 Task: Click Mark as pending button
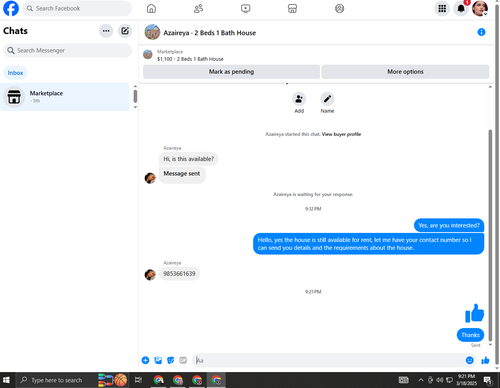(x=231, y=72)
